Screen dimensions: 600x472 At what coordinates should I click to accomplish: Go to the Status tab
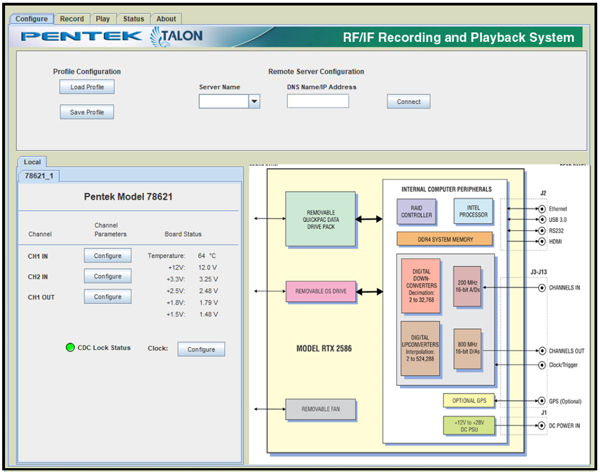pos(134,19)
